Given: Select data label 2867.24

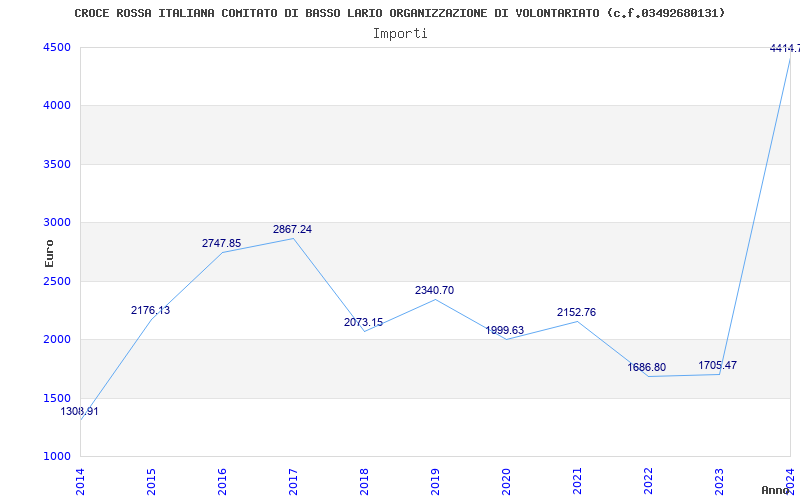Looking at the screenshot, I should coord(292,230).
